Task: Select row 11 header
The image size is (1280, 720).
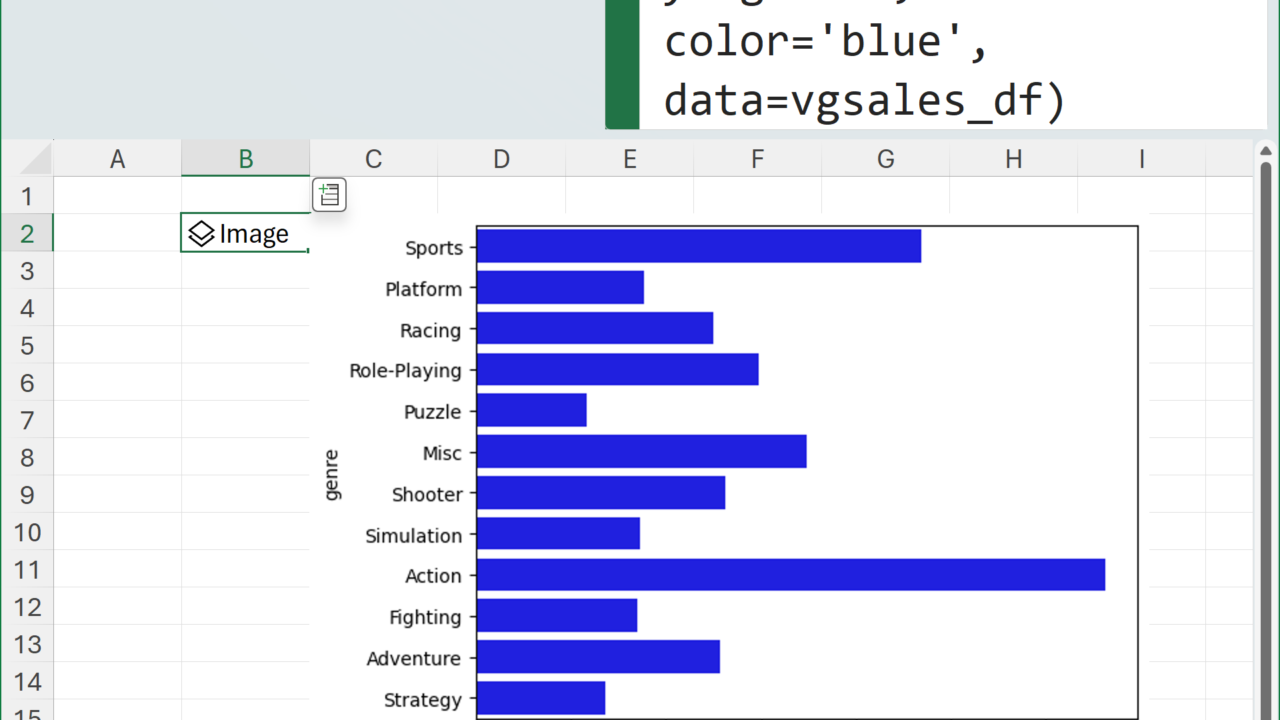Action: [27, 570]
